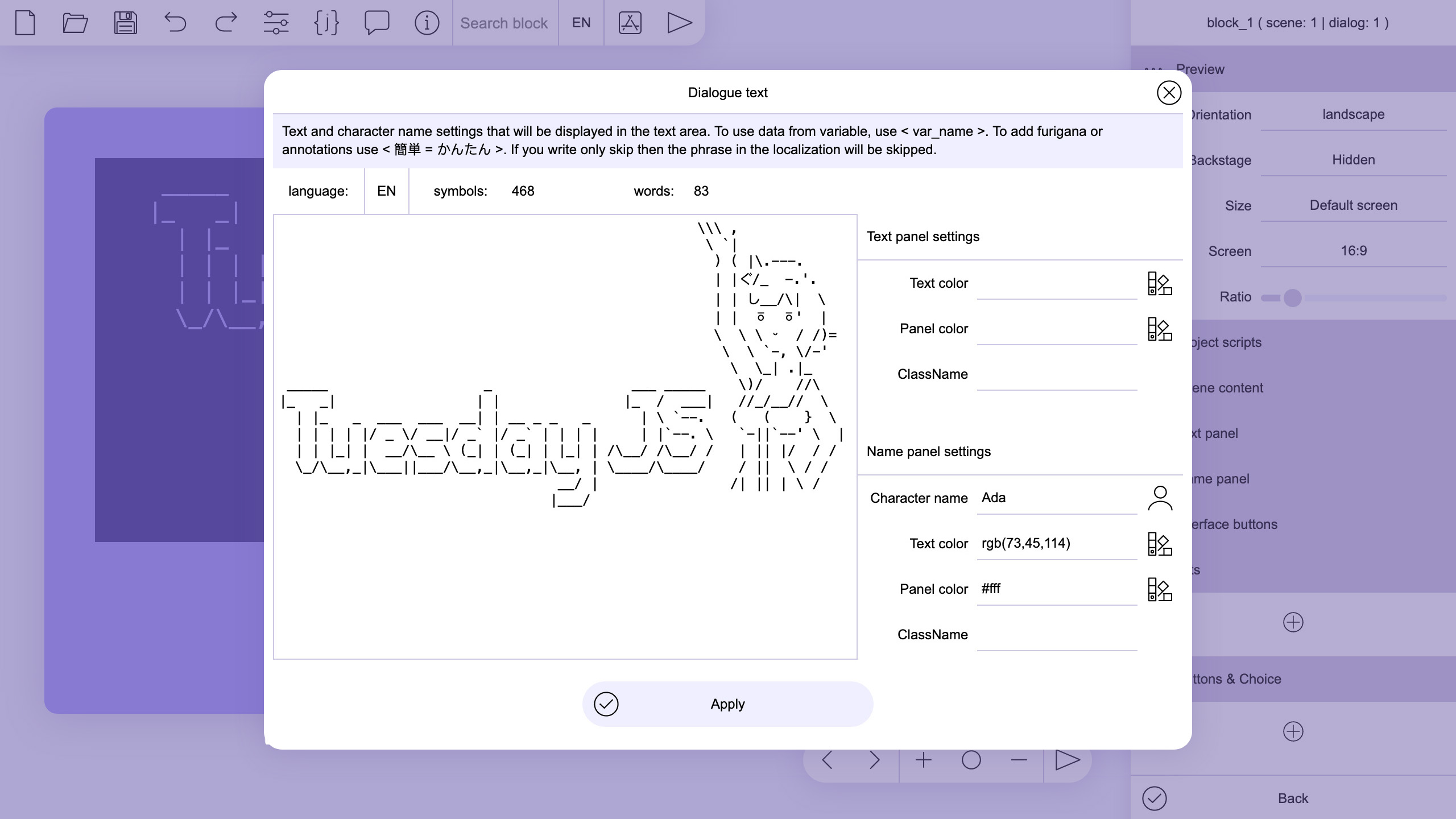Click the rgb(73,45,114) Name panel text color swatch

(1158, 543)
